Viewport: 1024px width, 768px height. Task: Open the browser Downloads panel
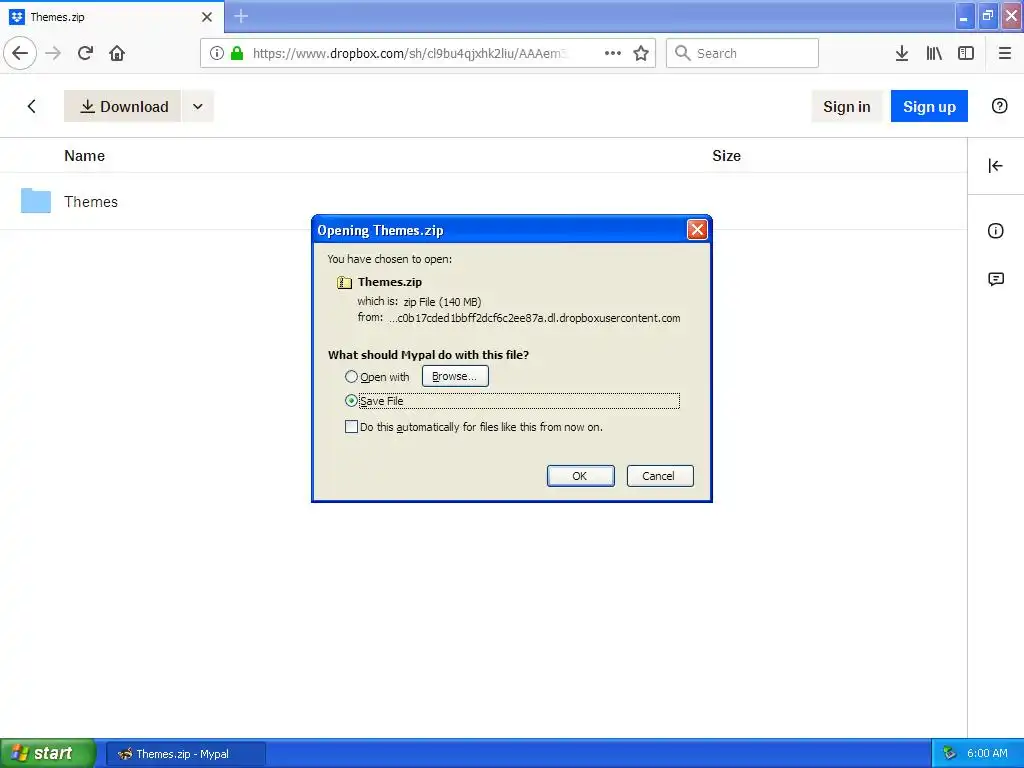901,53
